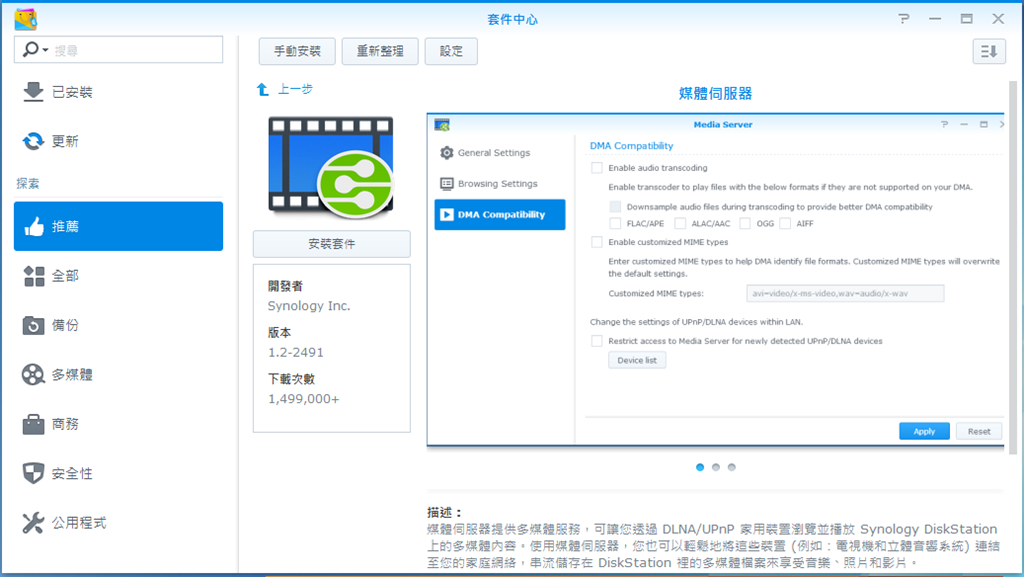Image resolution: width=1024 pixels, height=577 pixels.
Task: Click the 安全性 shield icon
Action: click(33, 473)
